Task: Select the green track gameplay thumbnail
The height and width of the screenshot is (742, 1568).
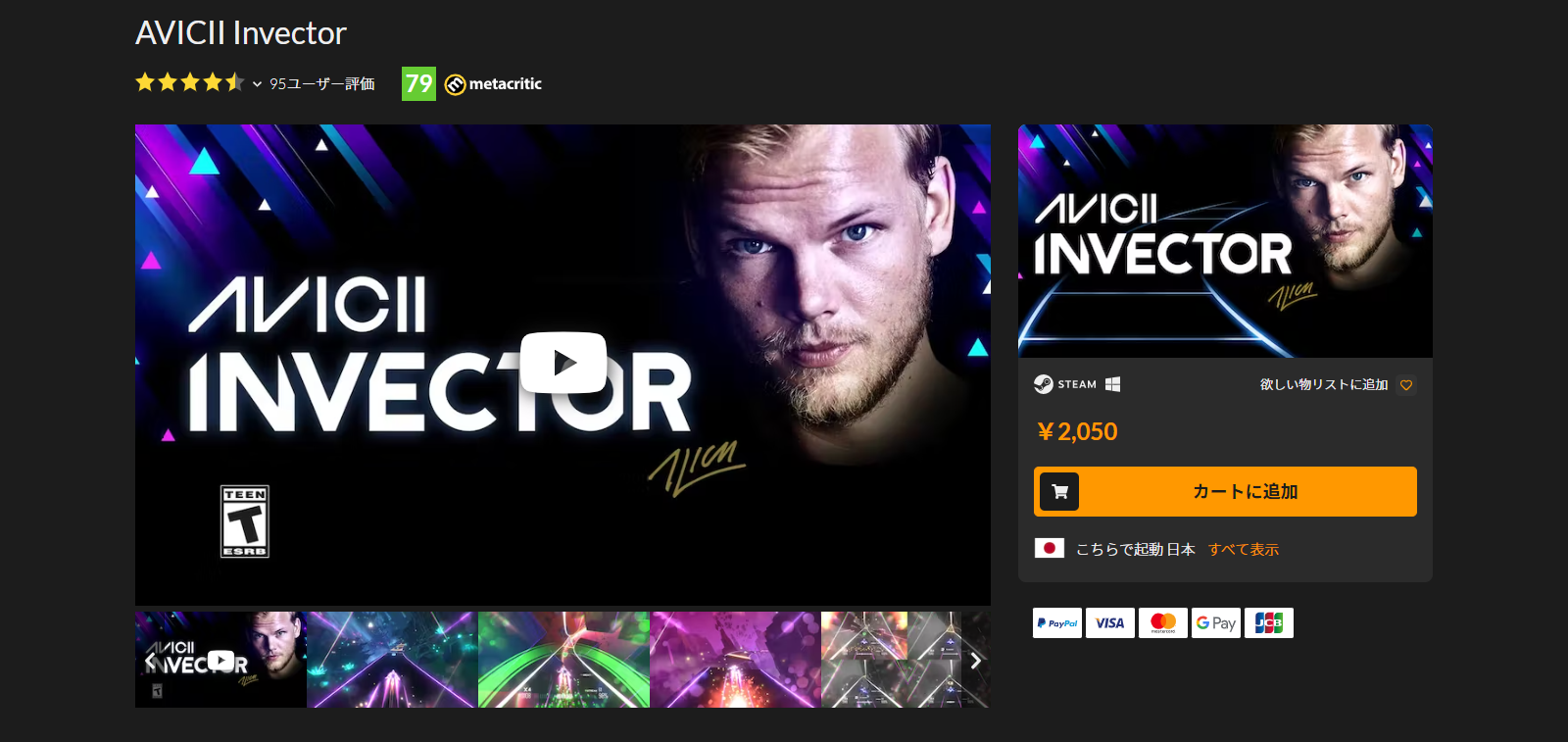Action: click(x=563, y=660)
